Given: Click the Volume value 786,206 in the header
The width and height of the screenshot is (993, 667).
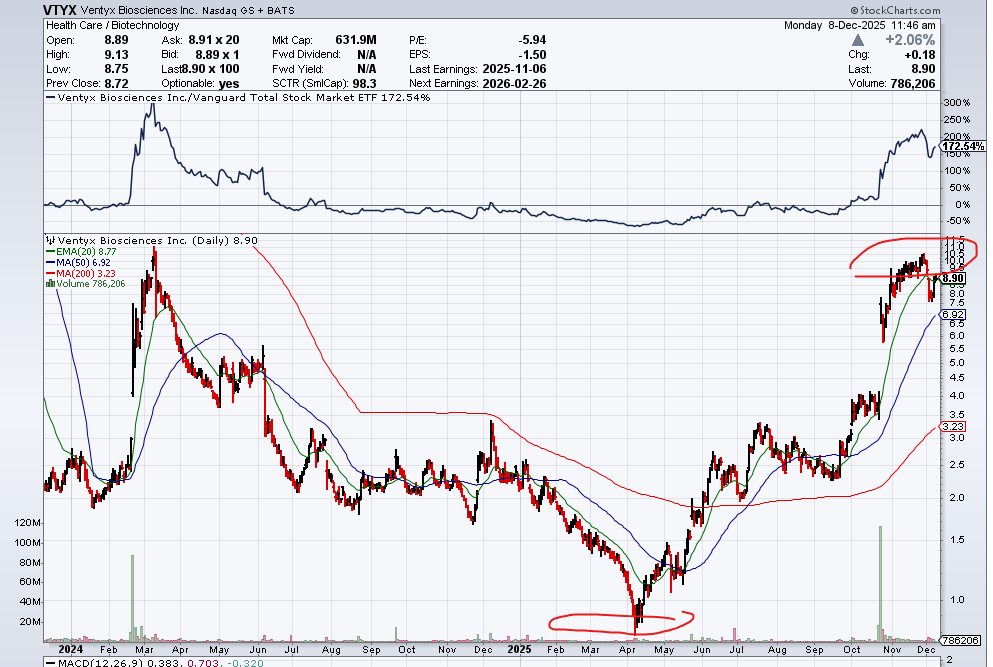Looking at the screenshot, I should coord(912,84).
